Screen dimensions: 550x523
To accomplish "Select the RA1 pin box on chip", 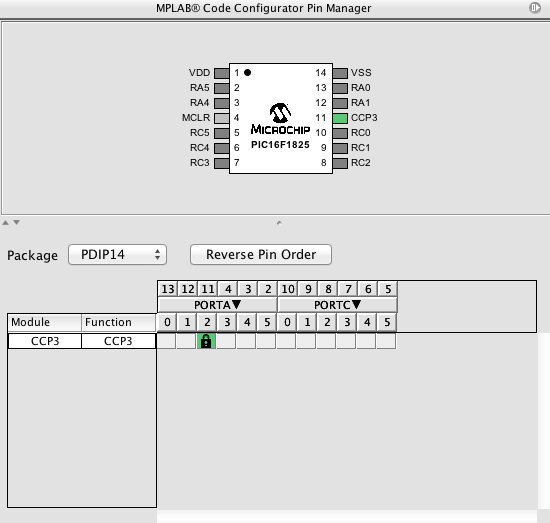I will 340,103.
